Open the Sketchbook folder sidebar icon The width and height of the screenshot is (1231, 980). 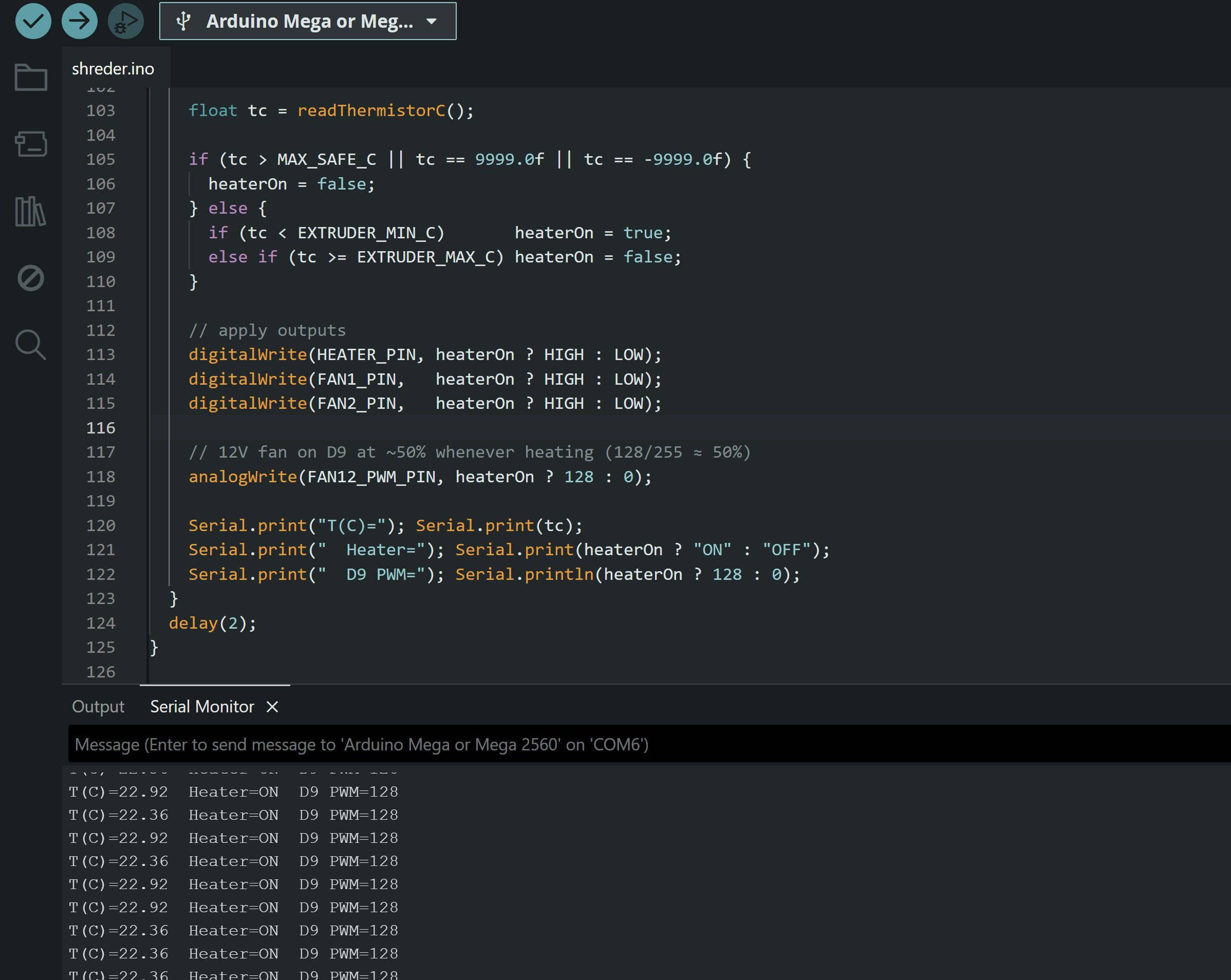click(30, 77)
